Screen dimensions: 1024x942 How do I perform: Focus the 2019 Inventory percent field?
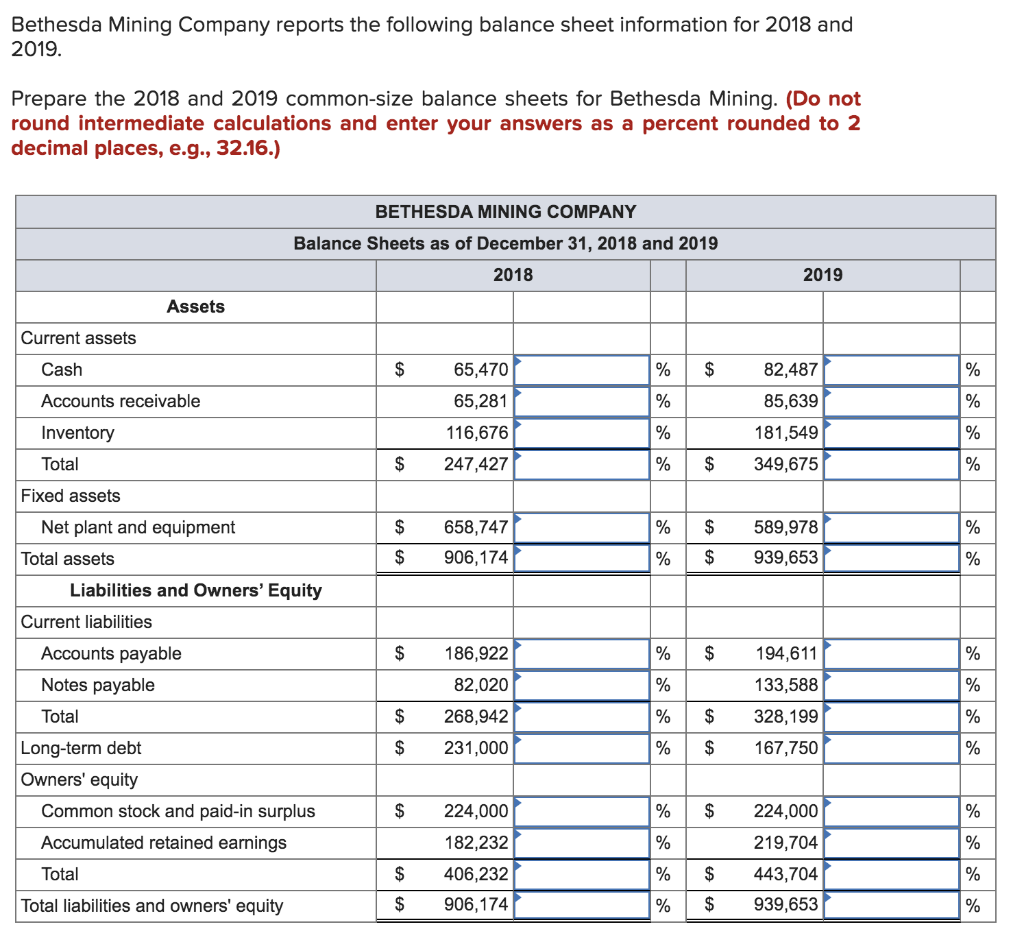(891, 432)
